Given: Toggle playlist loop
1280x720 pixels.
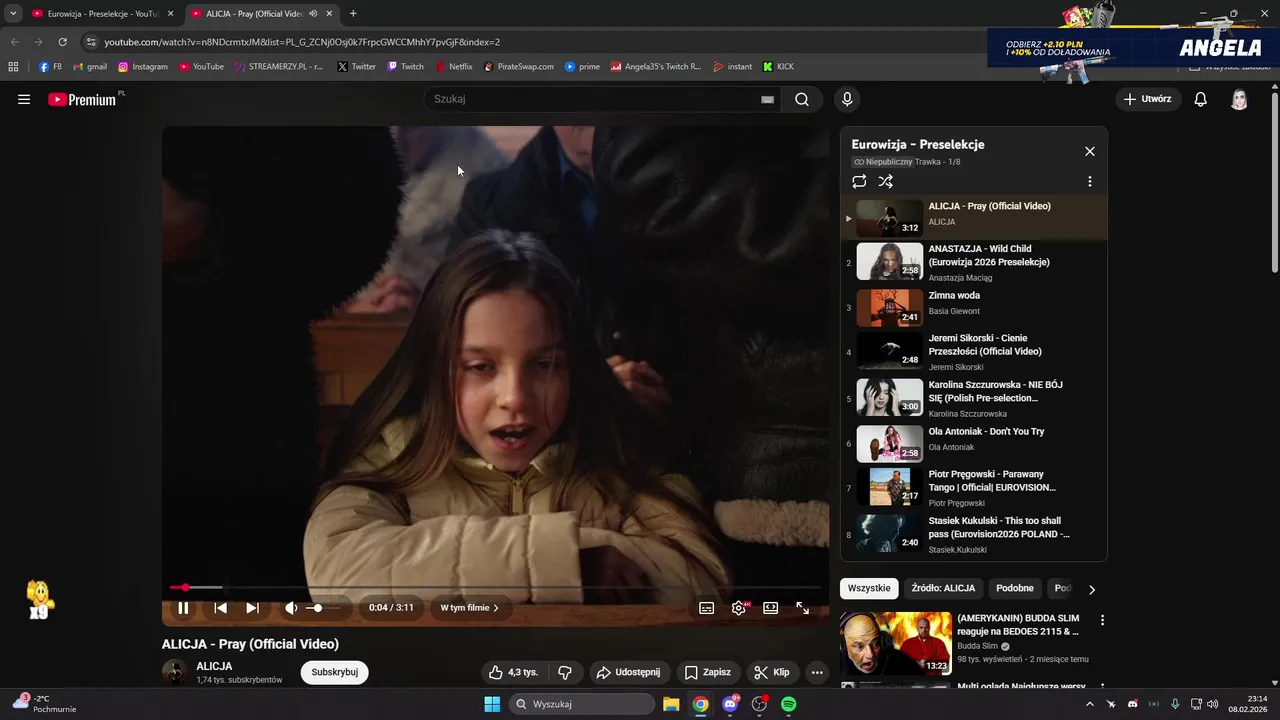Looking at the screenshot, I should [859, 181].
